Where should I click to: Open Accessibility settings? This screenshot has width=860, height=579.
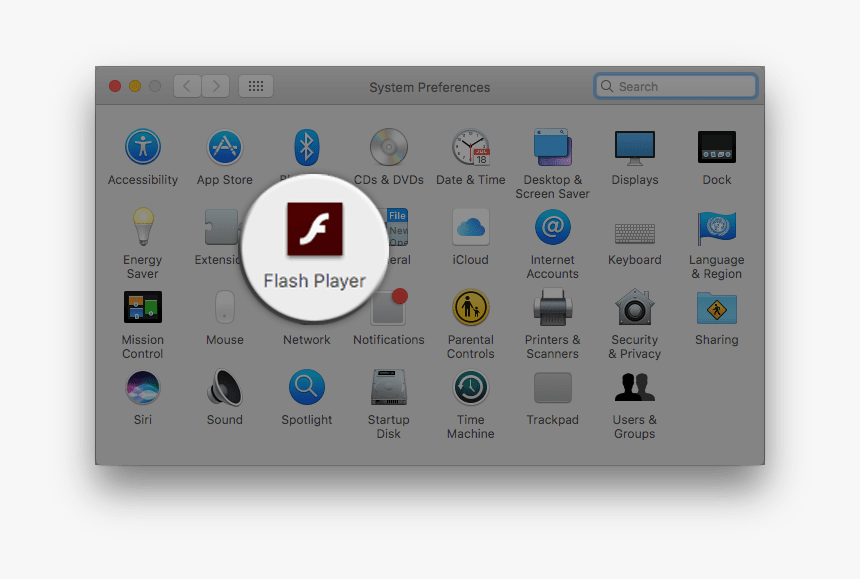point(142,147)
